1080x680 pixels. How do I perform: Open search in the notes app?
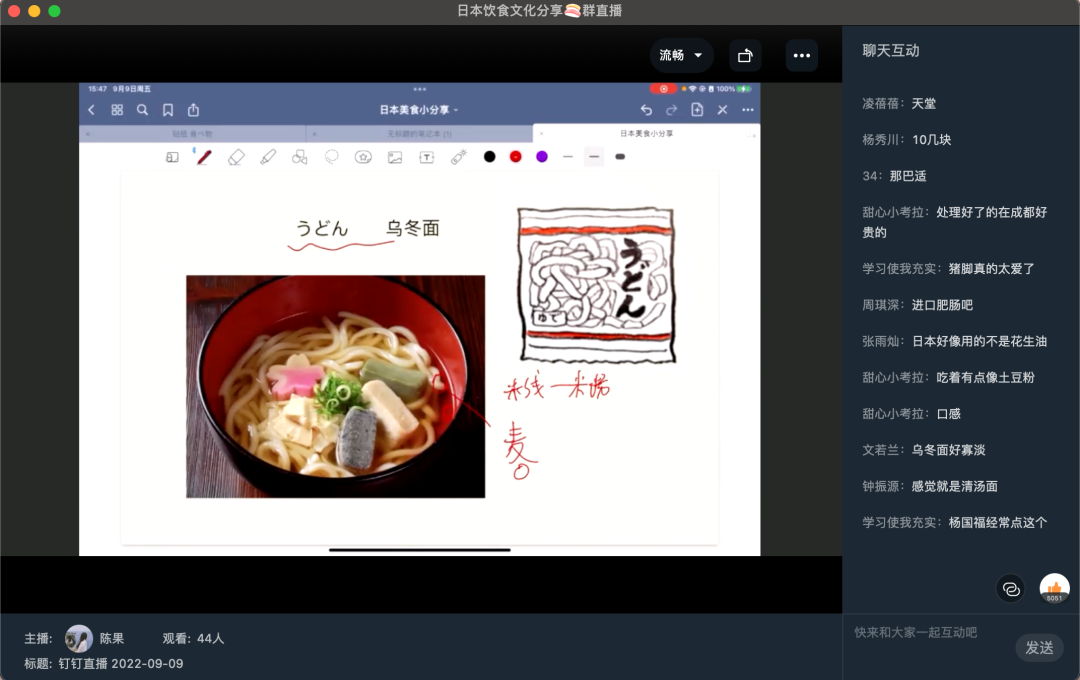tap(142, 110)
